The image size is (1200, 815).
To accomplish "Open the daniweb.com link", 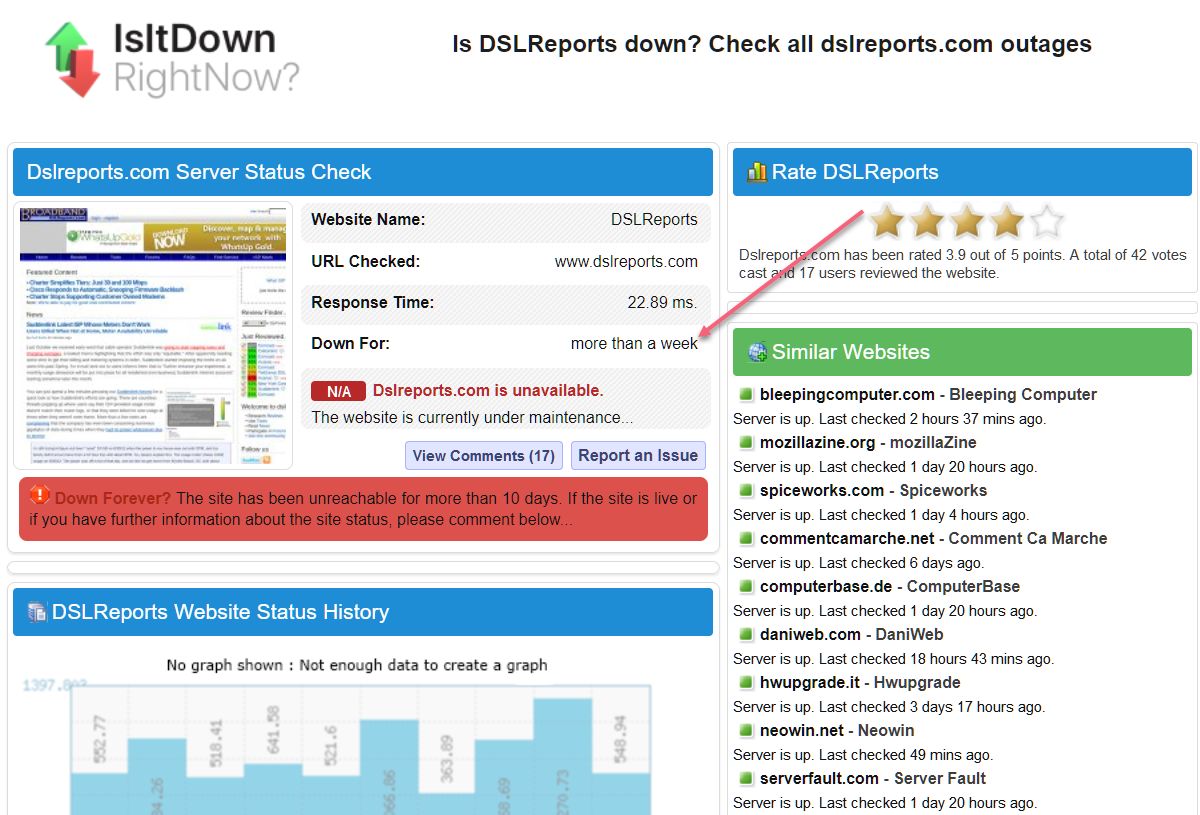I will click(x=810, y=634).
